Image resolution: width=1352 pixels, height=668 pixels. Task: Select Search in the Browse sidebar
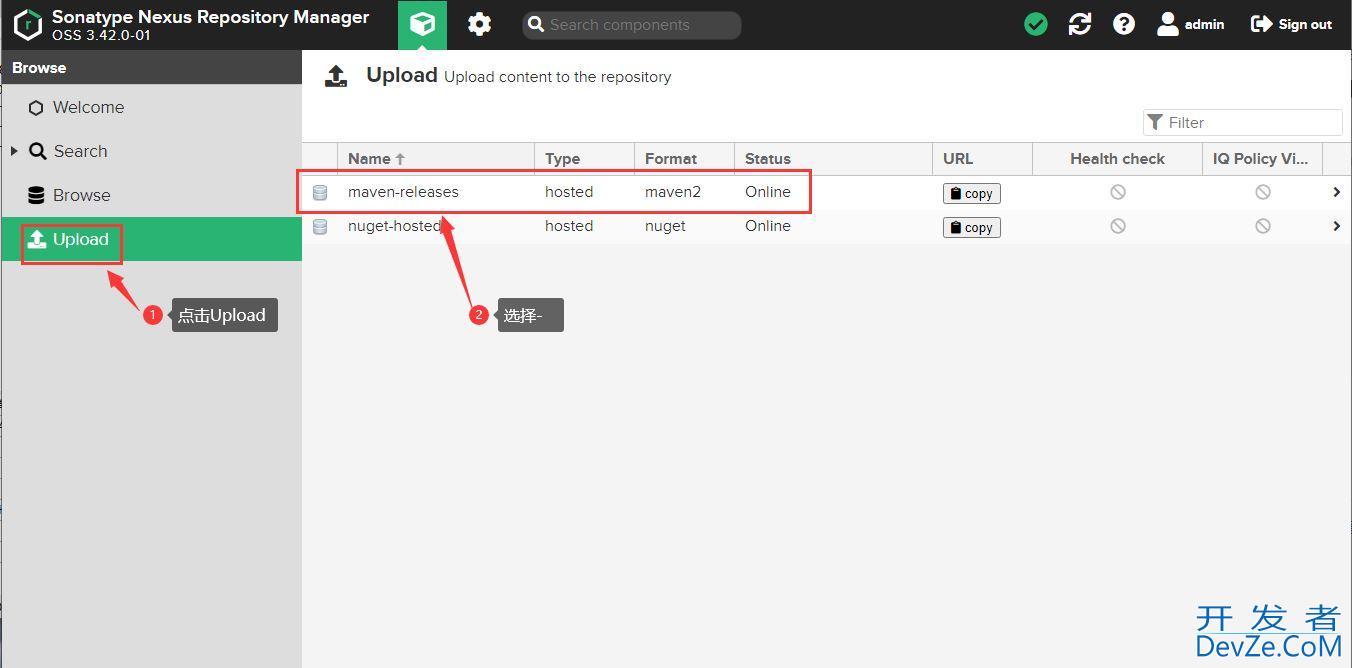click(x=151, y=151)
